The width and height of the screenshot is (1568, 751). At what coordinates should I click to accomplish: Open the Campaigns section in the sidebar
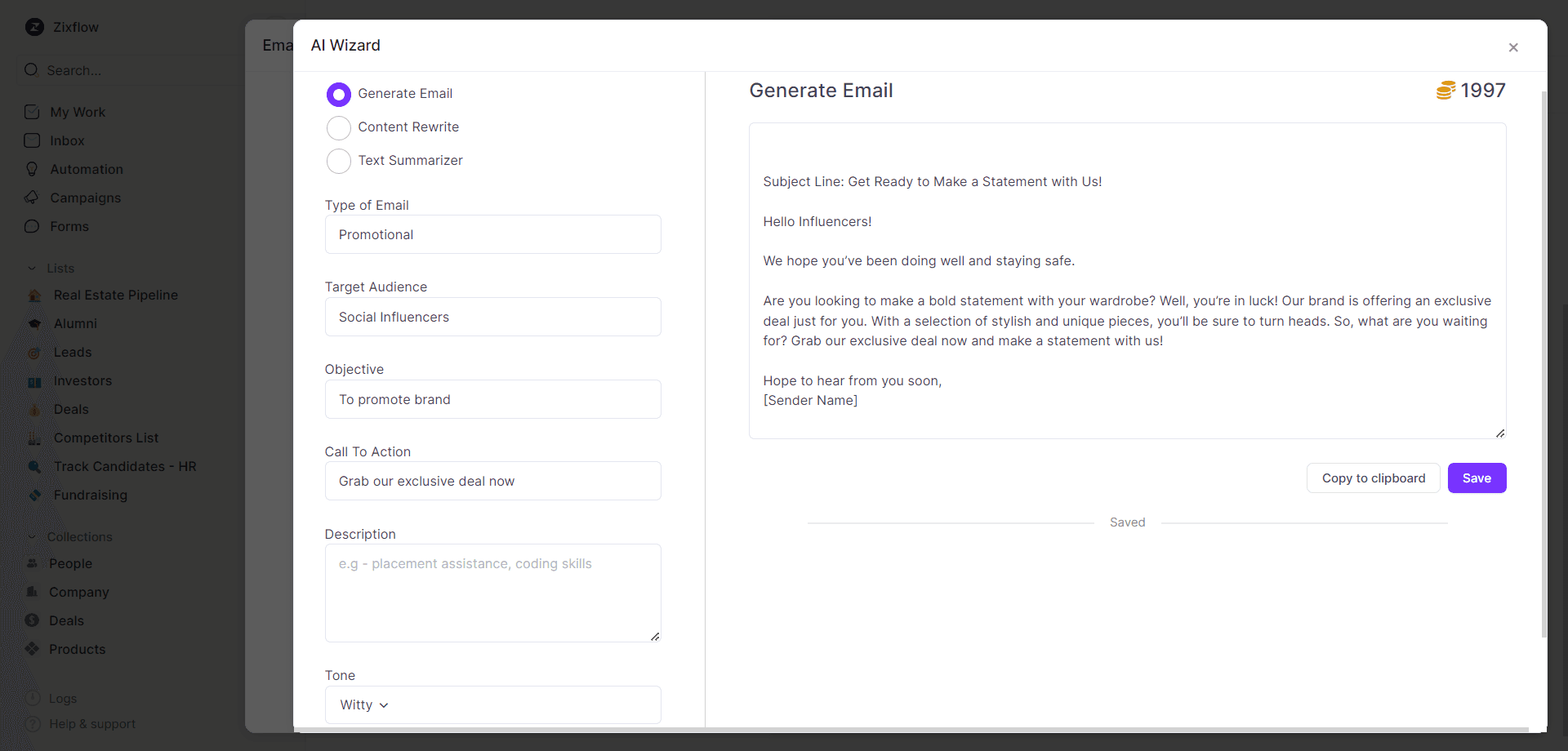86,198
